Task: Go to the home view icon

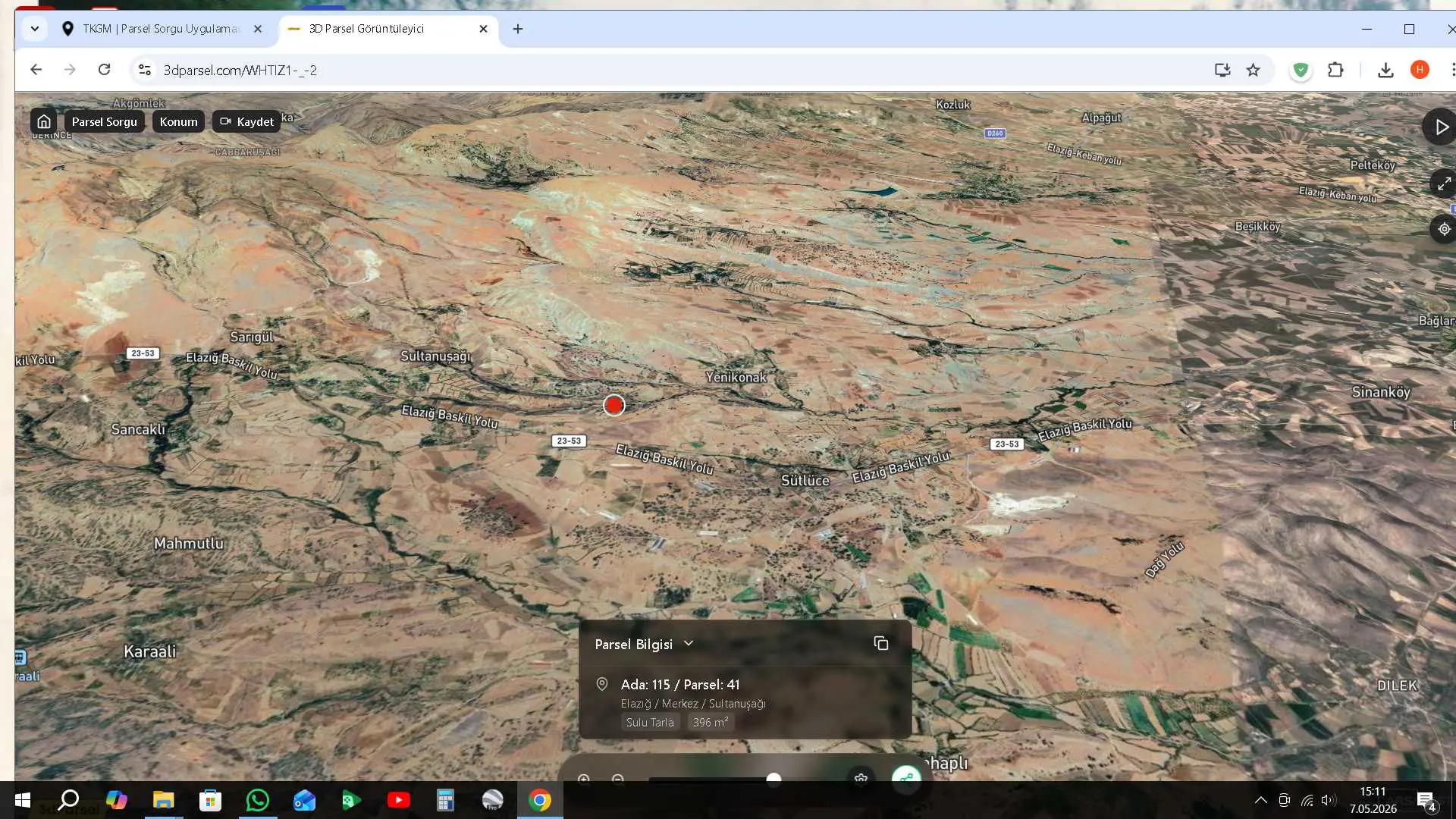Action: tap(44, 121)
